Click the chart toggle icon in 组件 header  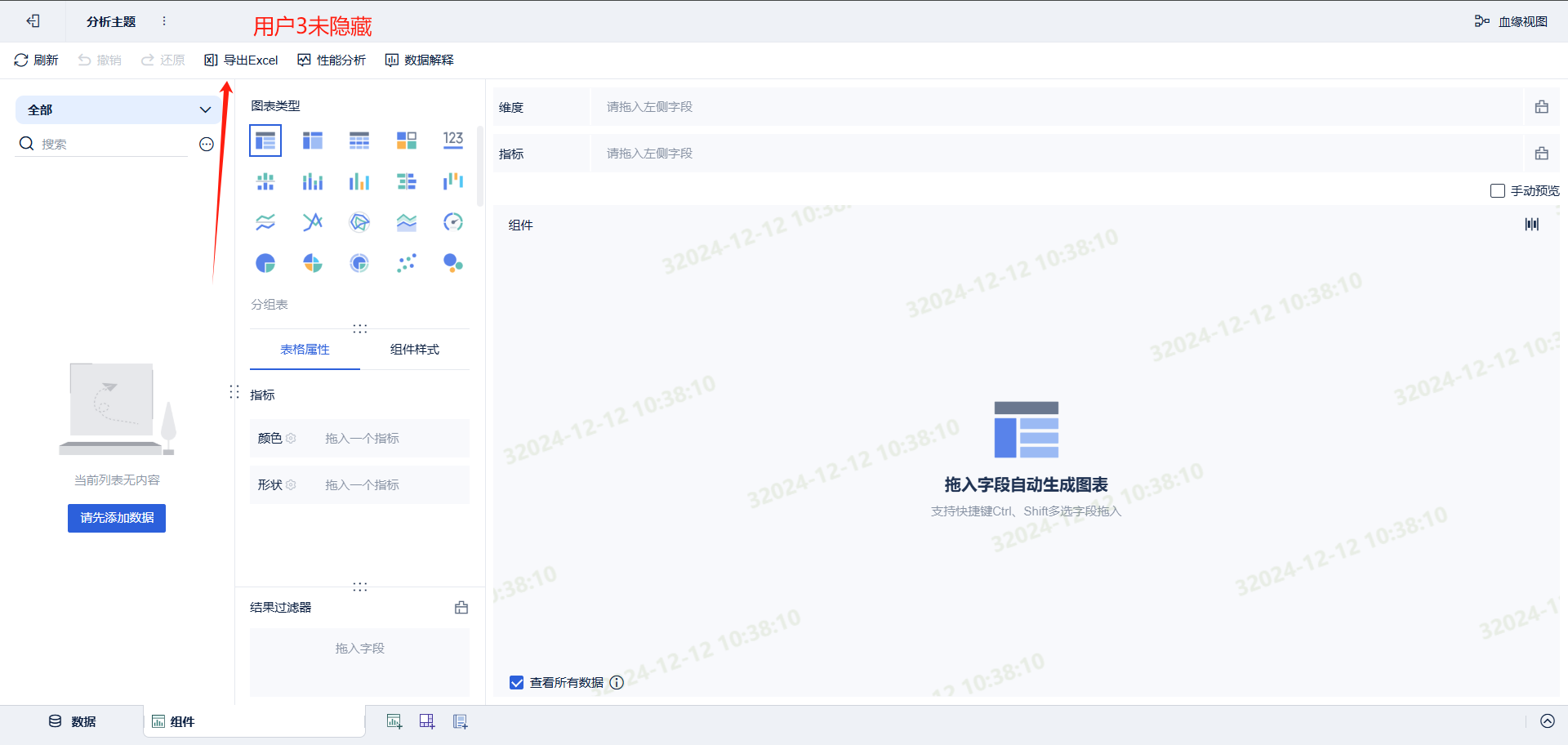pos(1532,224)
